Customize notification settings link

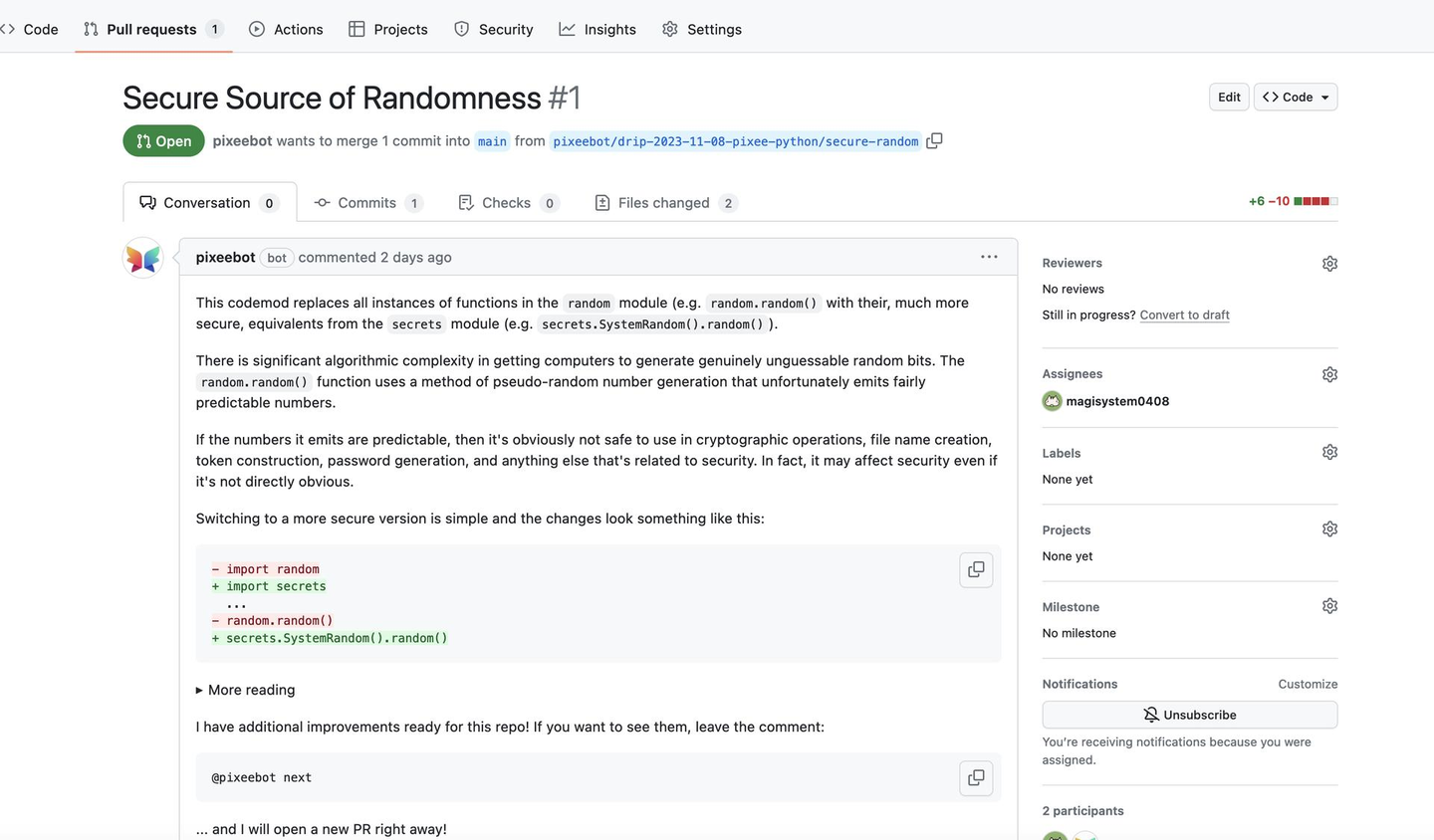1308,685
